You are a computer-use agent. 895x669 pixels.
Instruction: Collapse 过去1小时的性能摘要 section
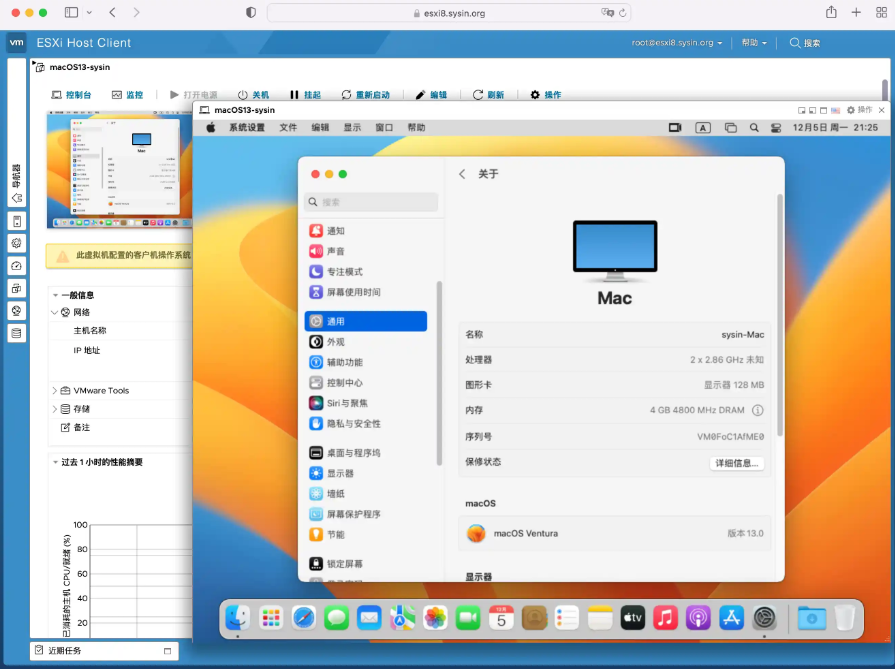[55, 462]
